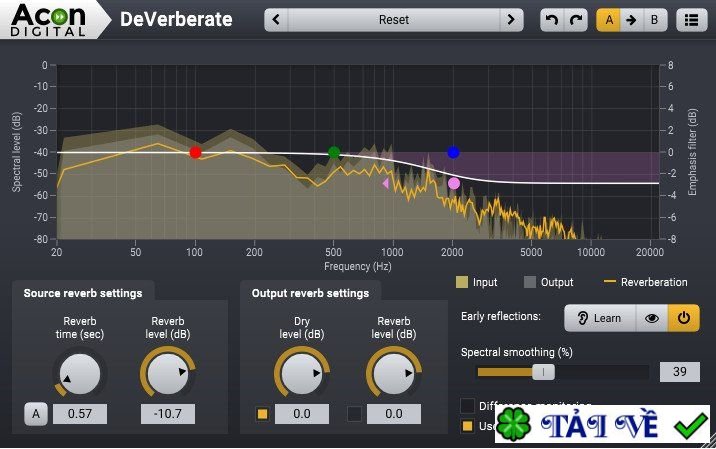Open the plugin menu list icon
This screenshot has height=449, width=716.
(691, 20)
